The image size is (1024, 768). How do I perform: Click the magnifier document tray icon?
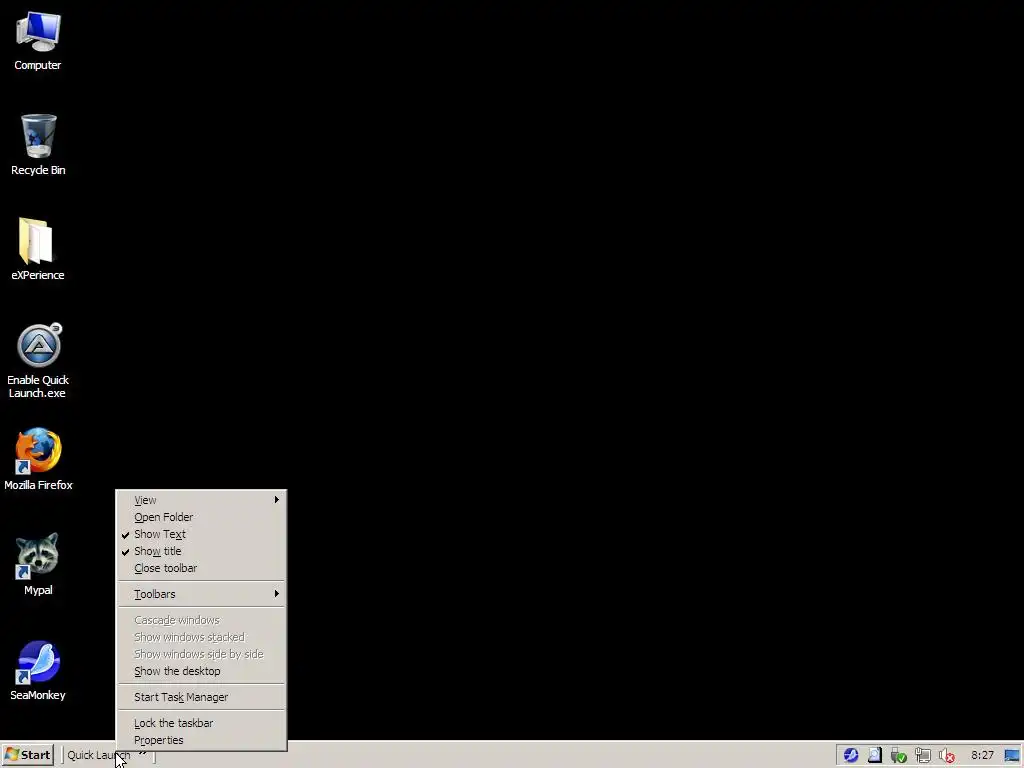pos(874,756)
